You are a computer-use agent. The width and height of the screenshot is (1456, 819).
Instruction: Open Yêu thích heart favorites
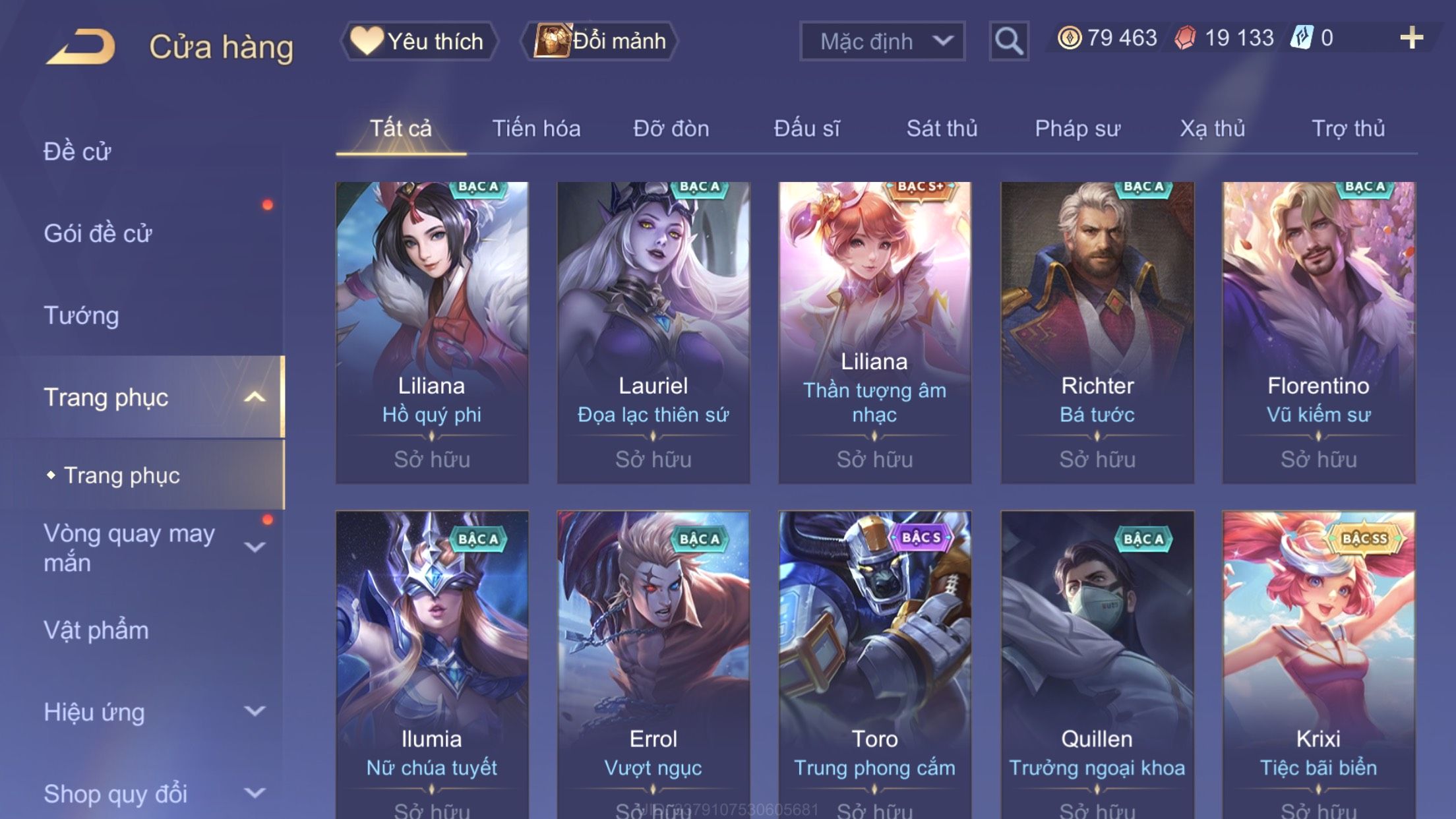(418, 41)
